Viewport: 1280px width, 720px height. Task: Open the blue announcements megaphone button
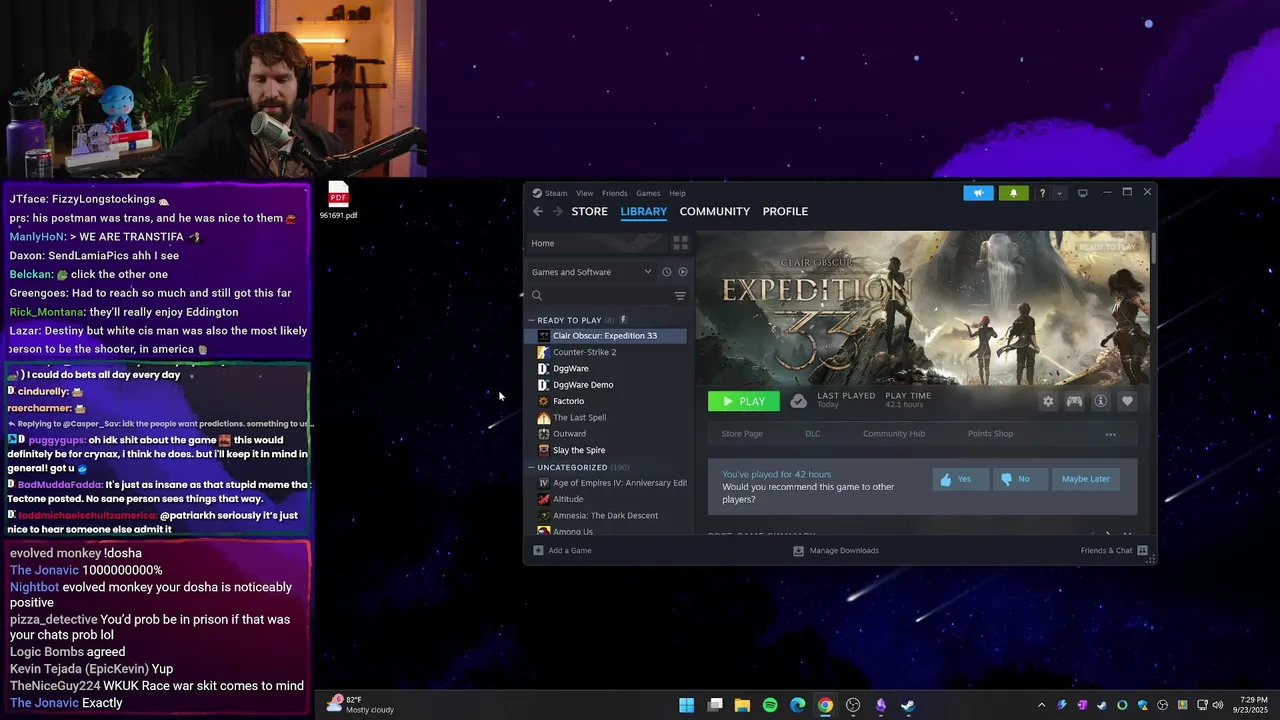pos(978,193)
